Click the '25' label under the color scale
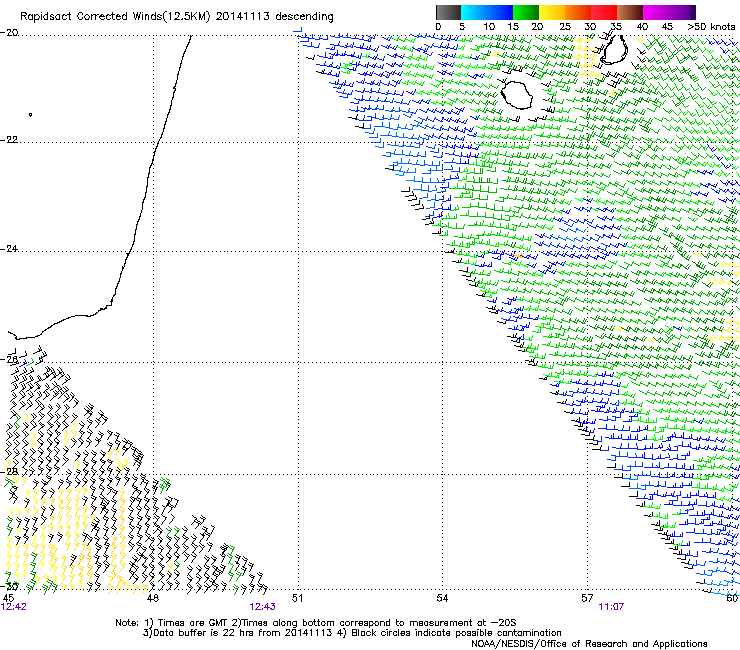 click(565, 27)
